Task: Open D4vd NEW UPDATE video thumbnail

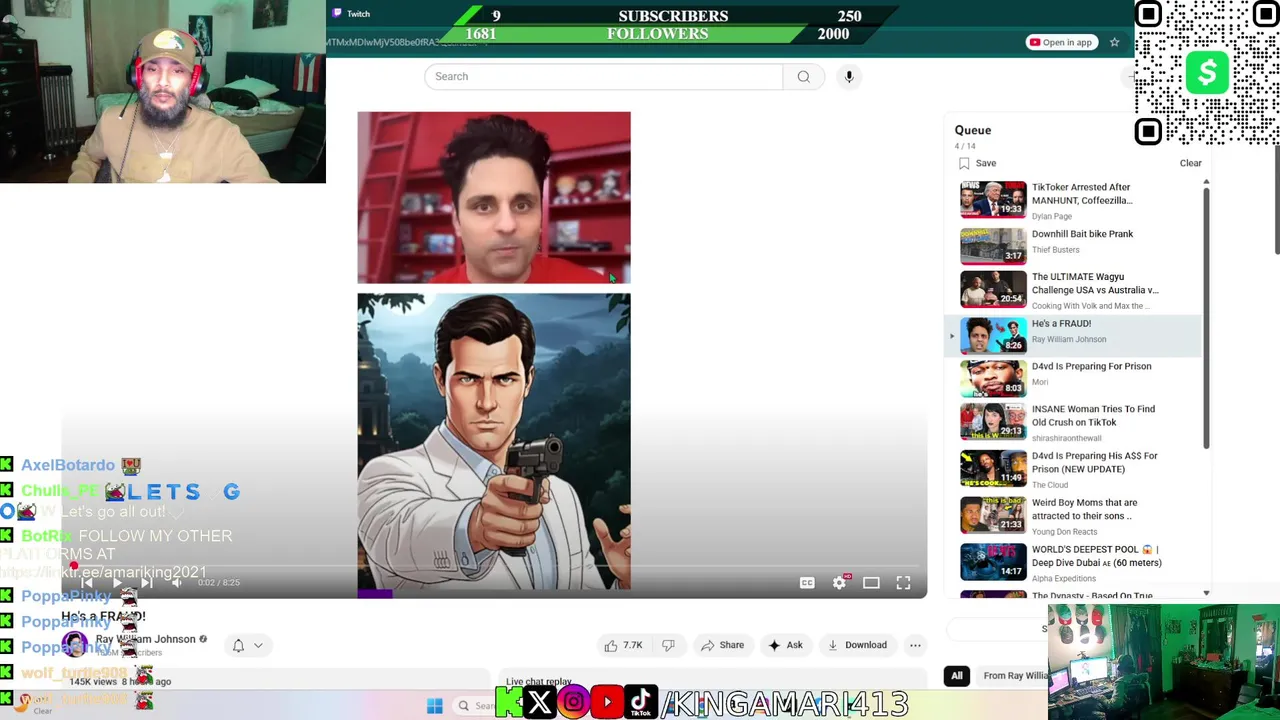Action: coord(993,468)
